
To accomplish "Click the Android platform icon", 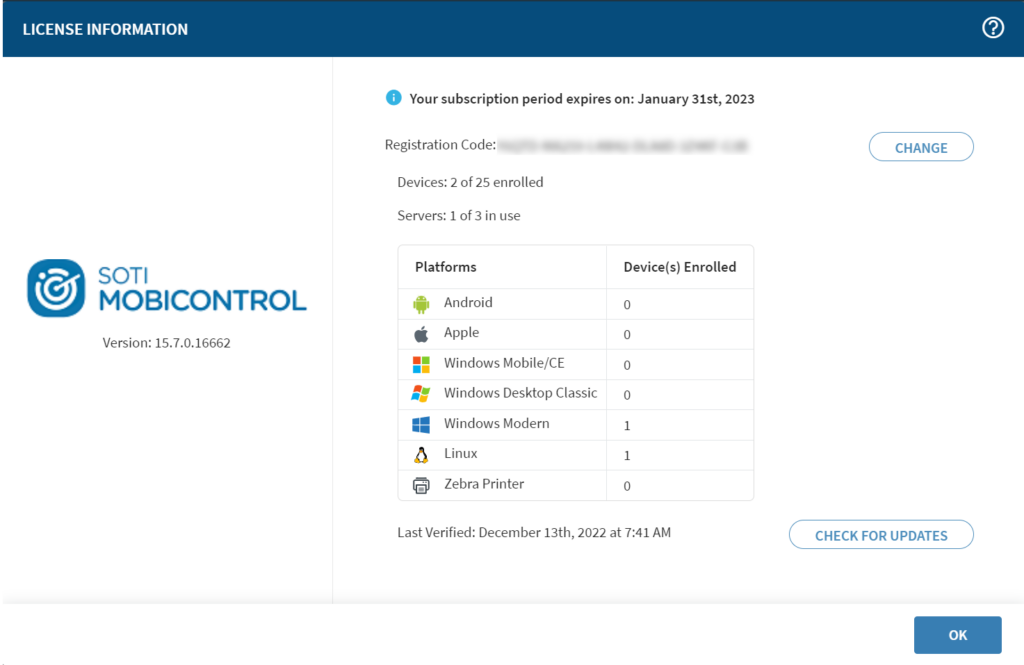I will (421, 304).
